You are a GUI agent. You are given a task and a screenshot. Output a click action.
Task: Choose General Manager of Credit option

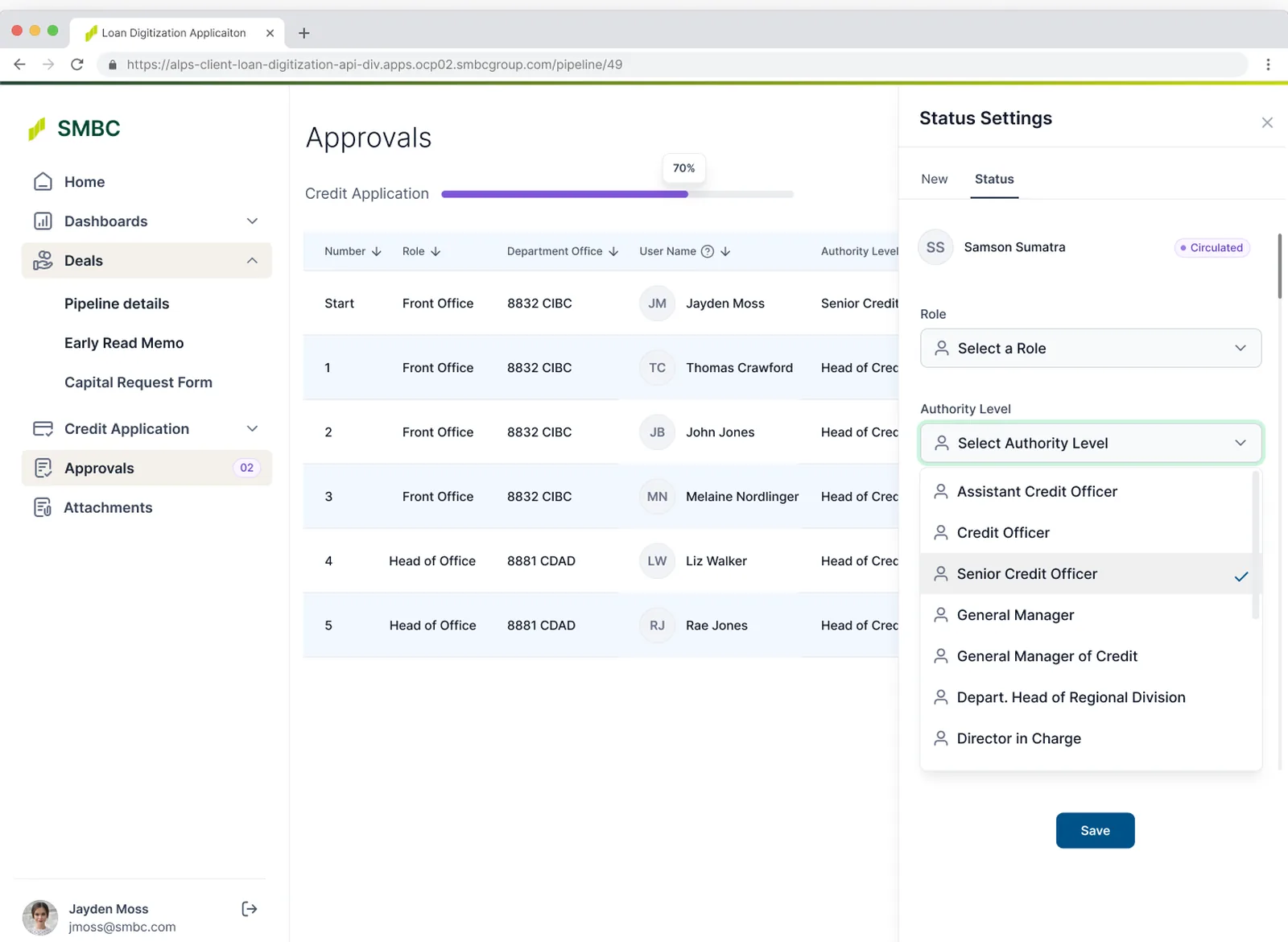(x=1087, y=656)
